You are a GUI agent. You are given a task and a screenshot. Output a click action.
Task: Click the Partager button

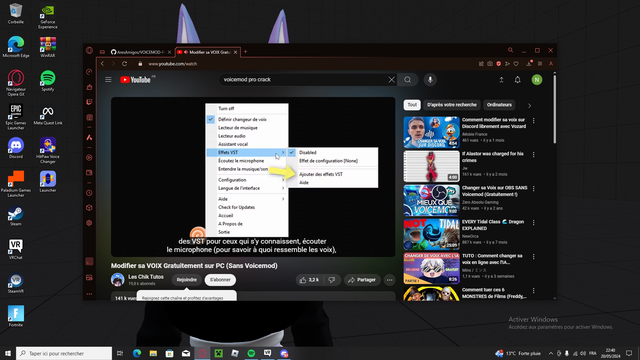362,280
